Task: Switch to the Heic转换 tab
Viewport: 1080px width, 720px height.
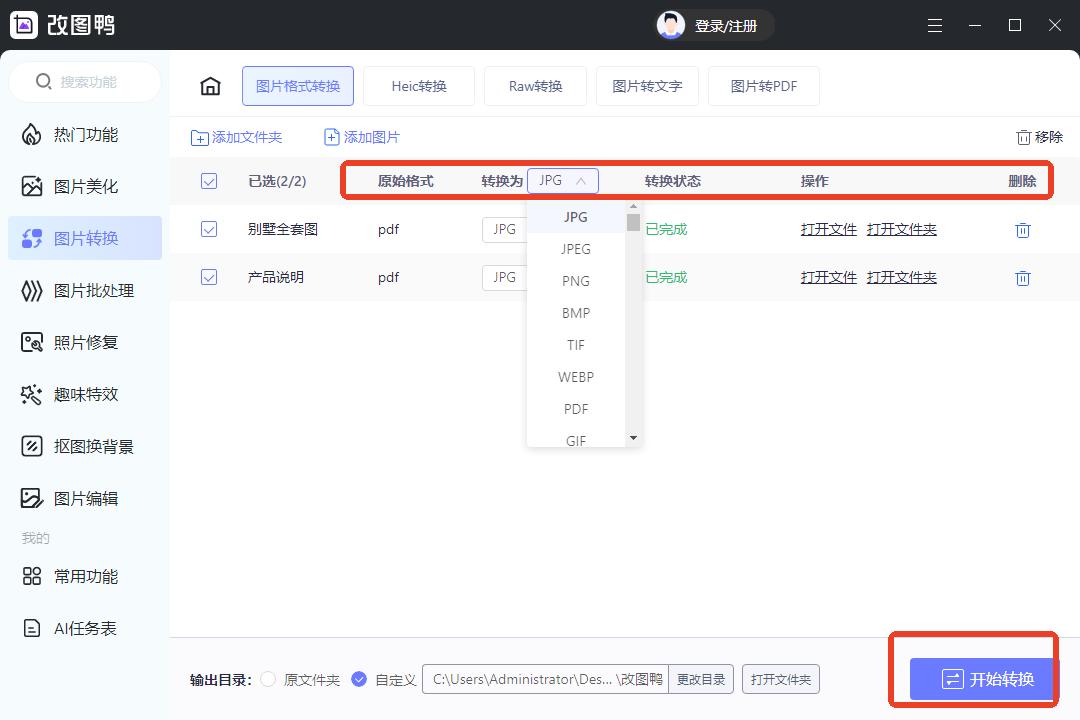Action: (x=419, y=86)
